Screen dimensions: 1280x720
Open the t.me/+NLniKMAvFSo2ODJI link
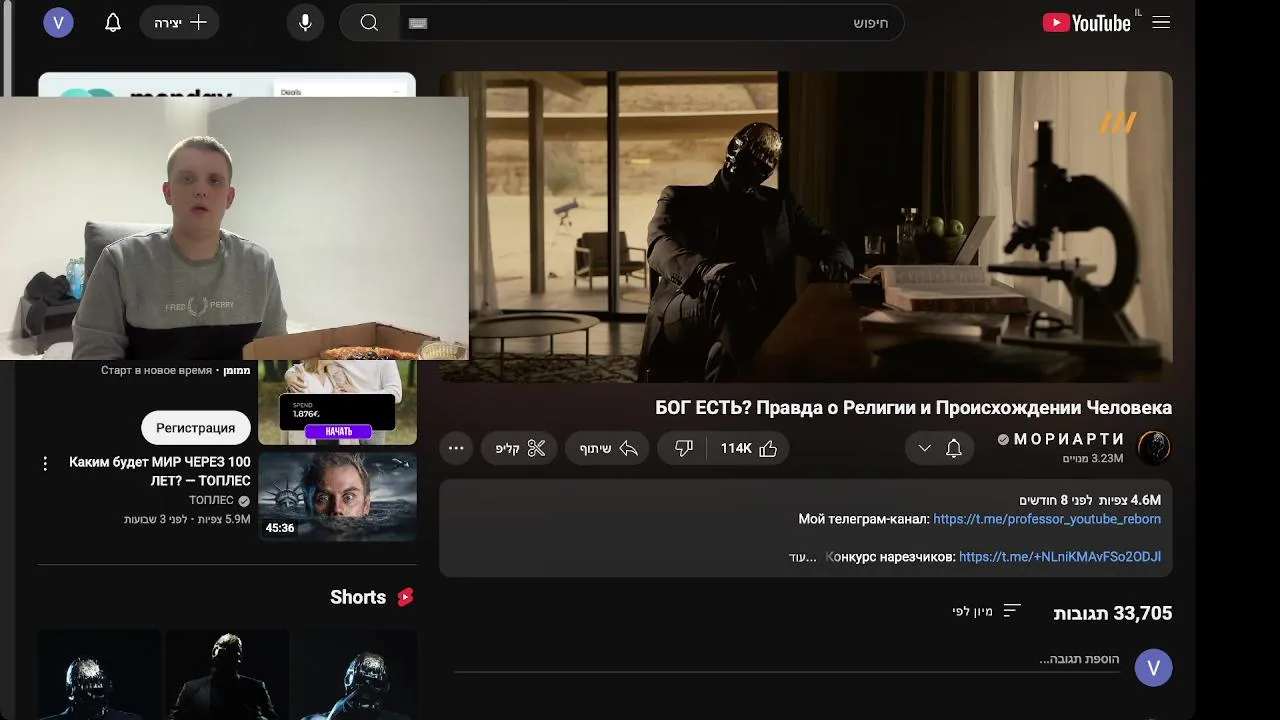1060,556
